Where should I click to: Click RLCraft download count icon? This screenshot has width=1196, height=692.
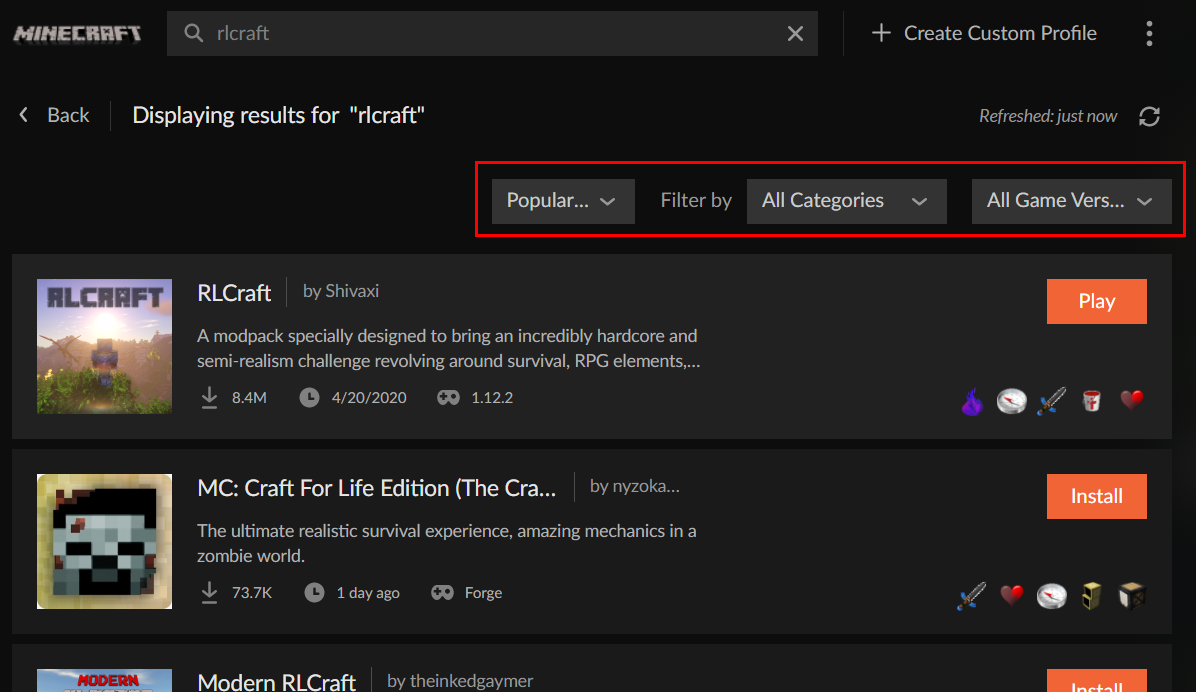click(209, 397)
